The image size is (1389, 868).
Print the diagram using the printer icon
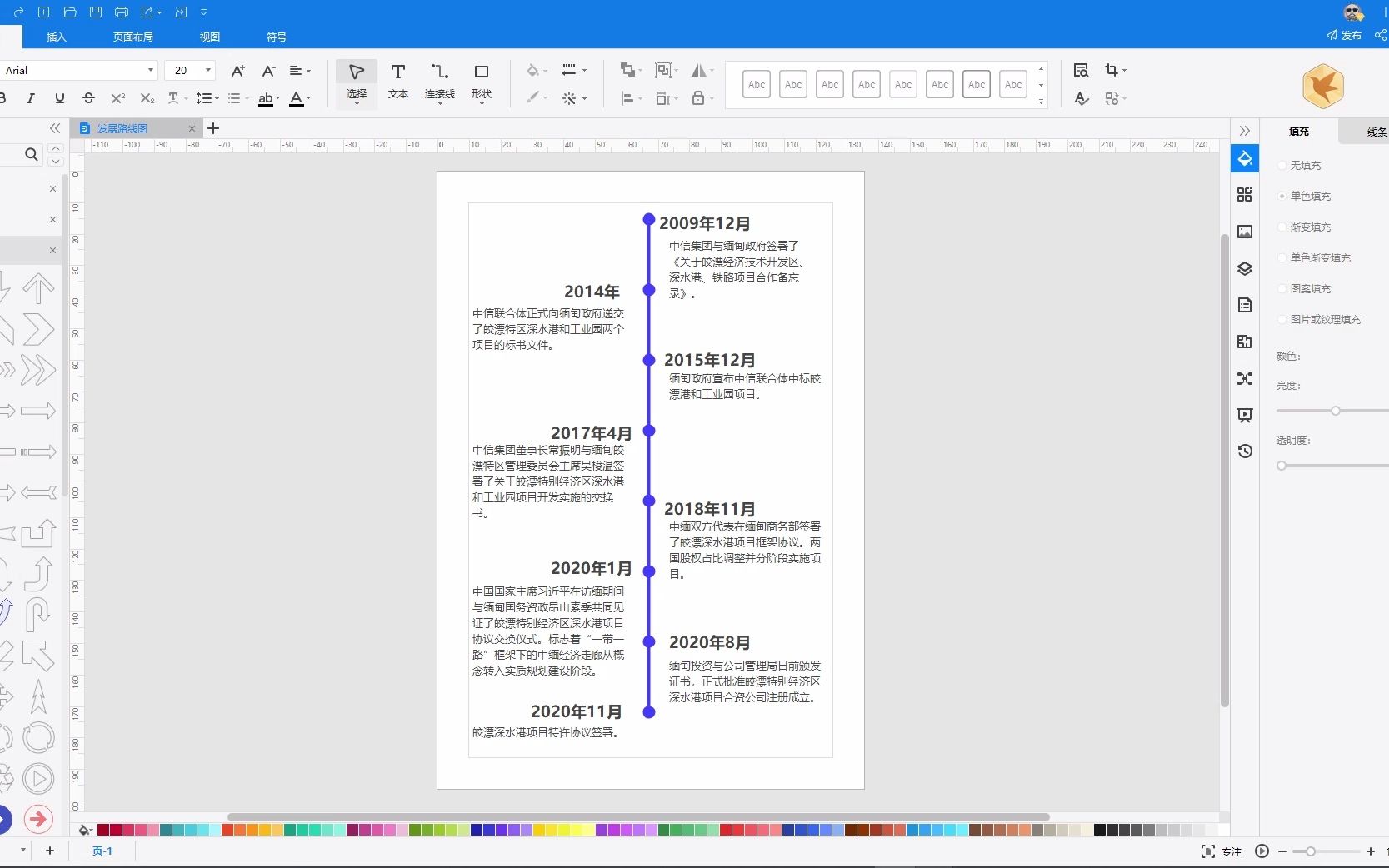tap(122, 12)
